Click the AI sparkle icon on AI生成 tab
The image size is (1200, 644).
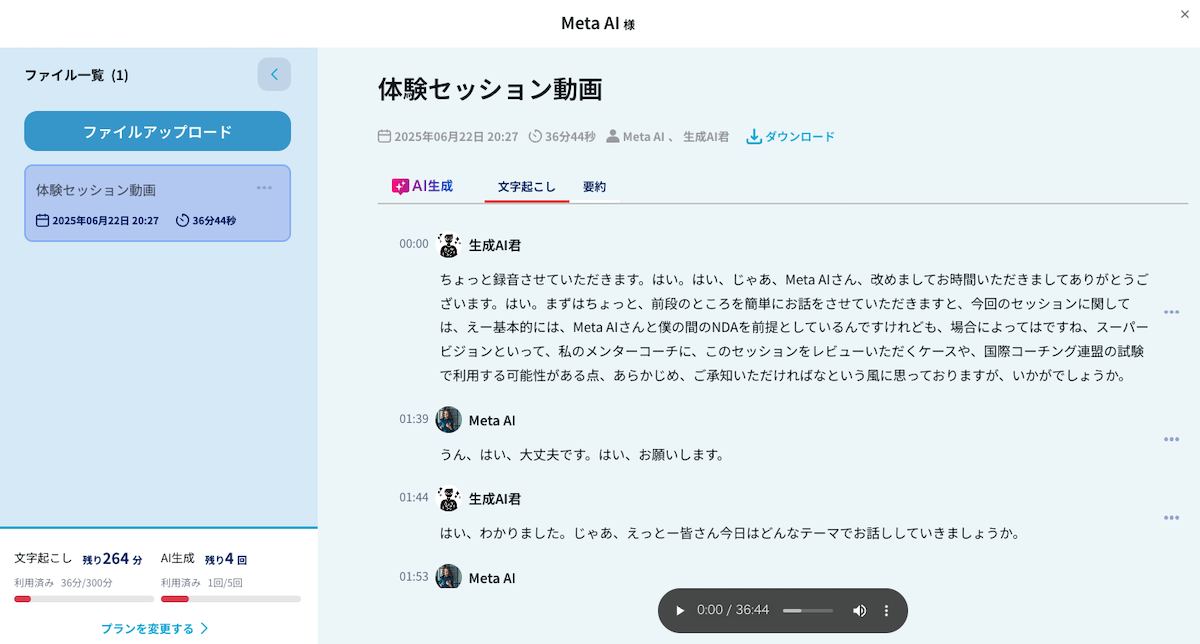[400, 187]
